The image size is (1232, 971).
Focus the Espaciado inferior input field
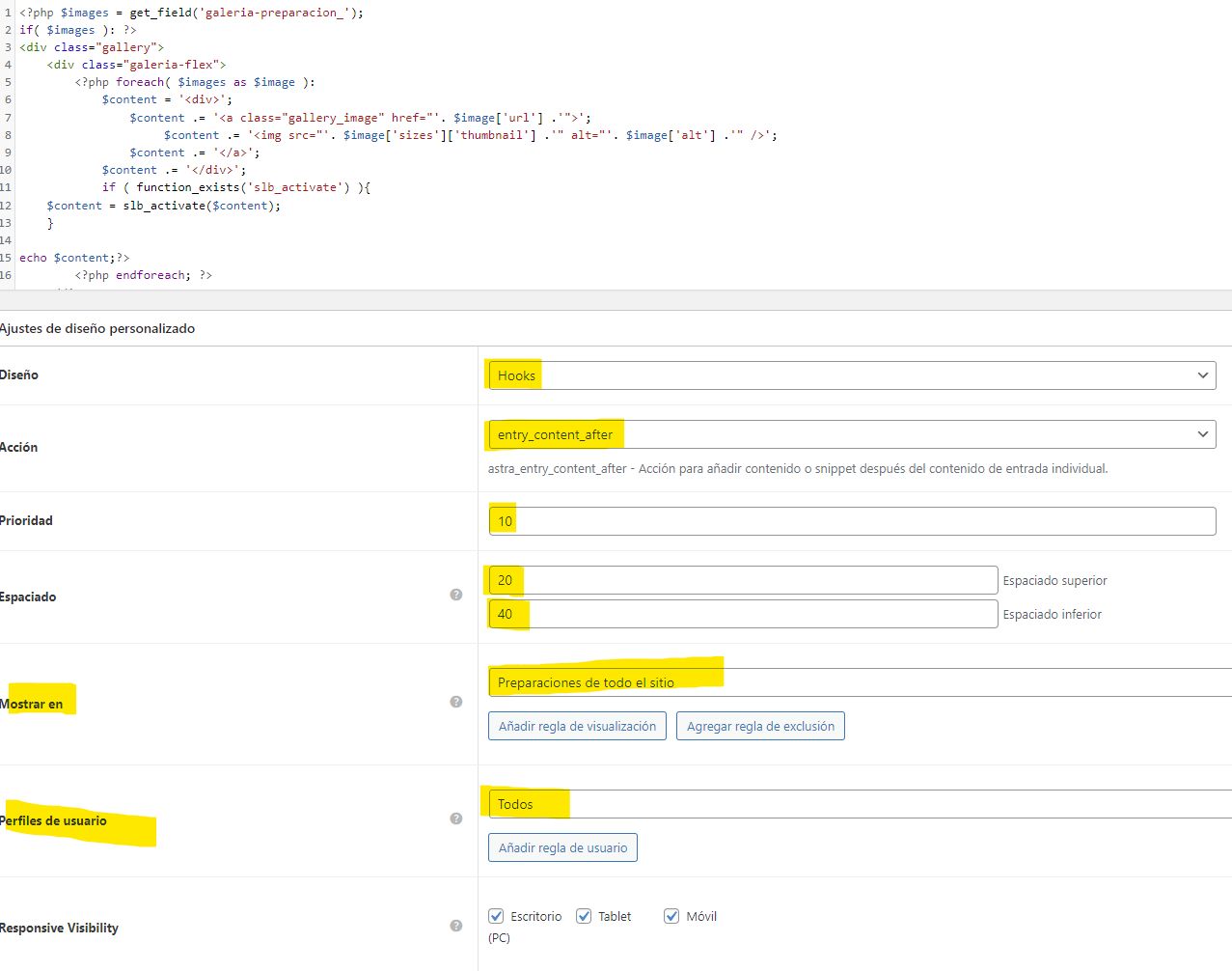point(743,614)
